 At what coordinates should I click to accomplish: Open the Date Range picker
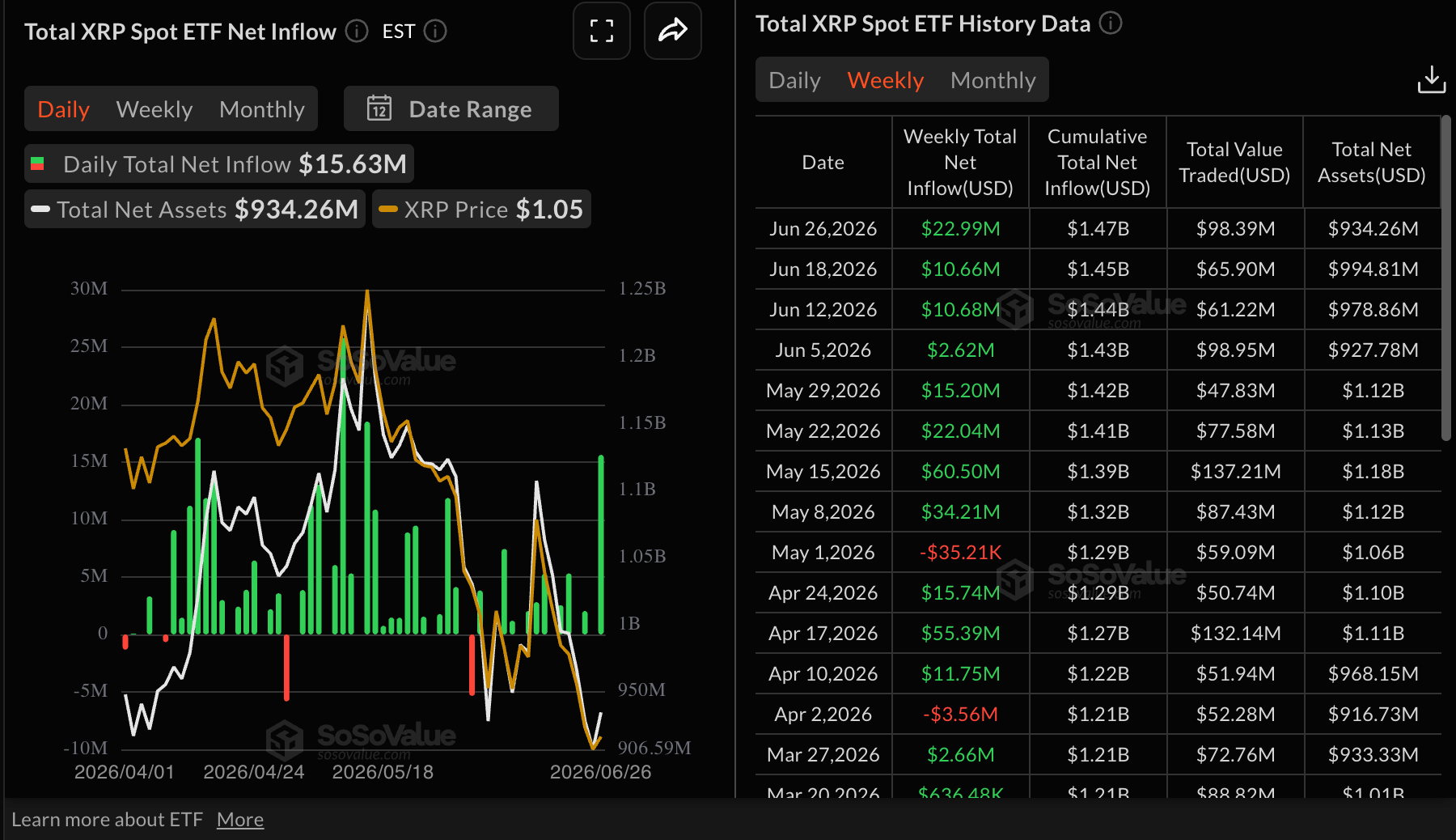[451, 108]
